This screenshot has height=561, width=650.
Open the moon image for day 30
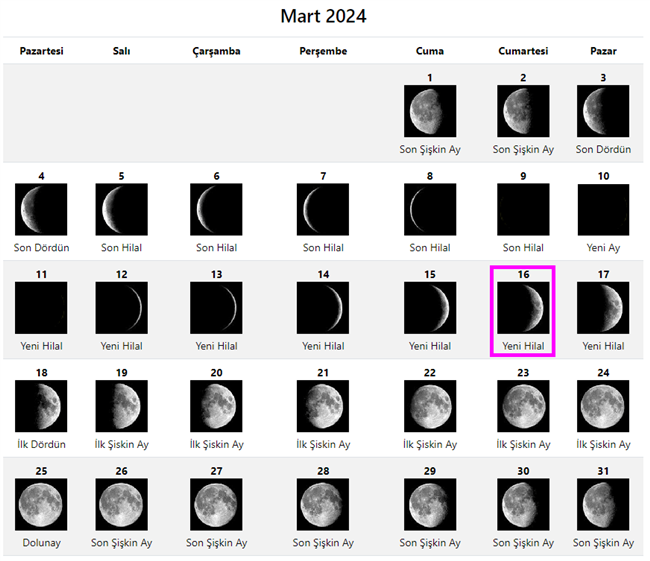point(523,504)
